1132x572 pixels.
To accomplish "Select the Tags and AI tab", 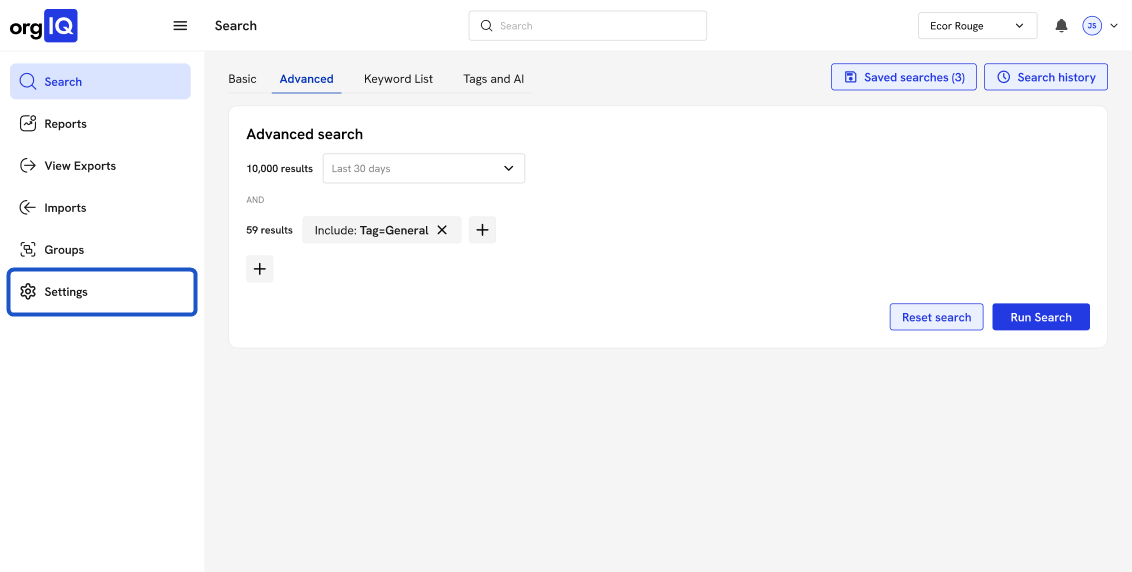I will click(x=493, y=79).
